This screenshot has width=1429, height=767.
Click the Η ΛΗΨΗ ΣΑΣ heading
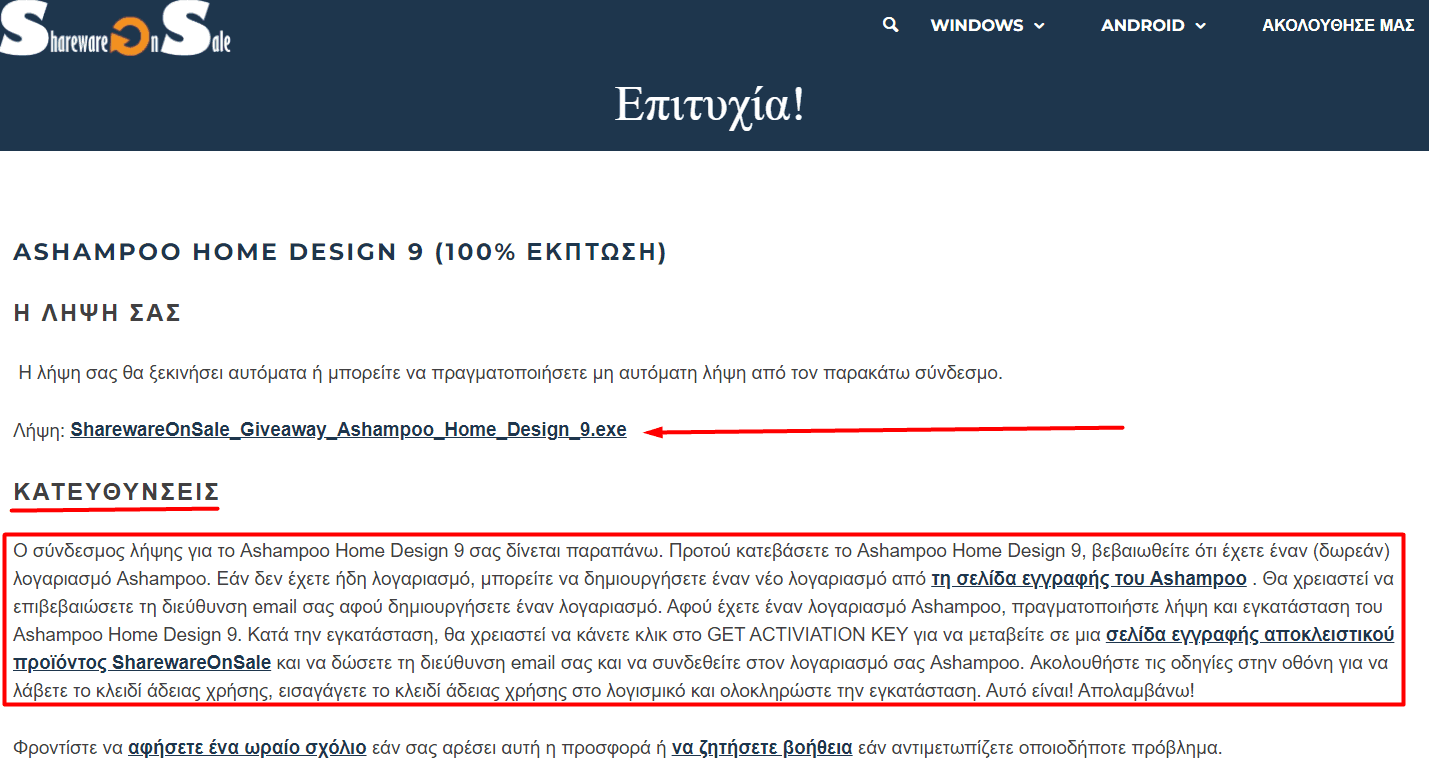[97, 313]
